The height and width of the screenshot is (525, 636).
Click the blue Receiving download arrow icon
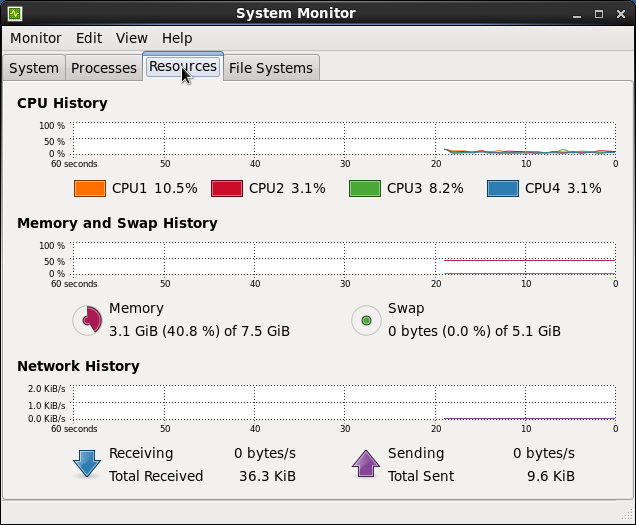pyautogui.click(x=87, y=463)
